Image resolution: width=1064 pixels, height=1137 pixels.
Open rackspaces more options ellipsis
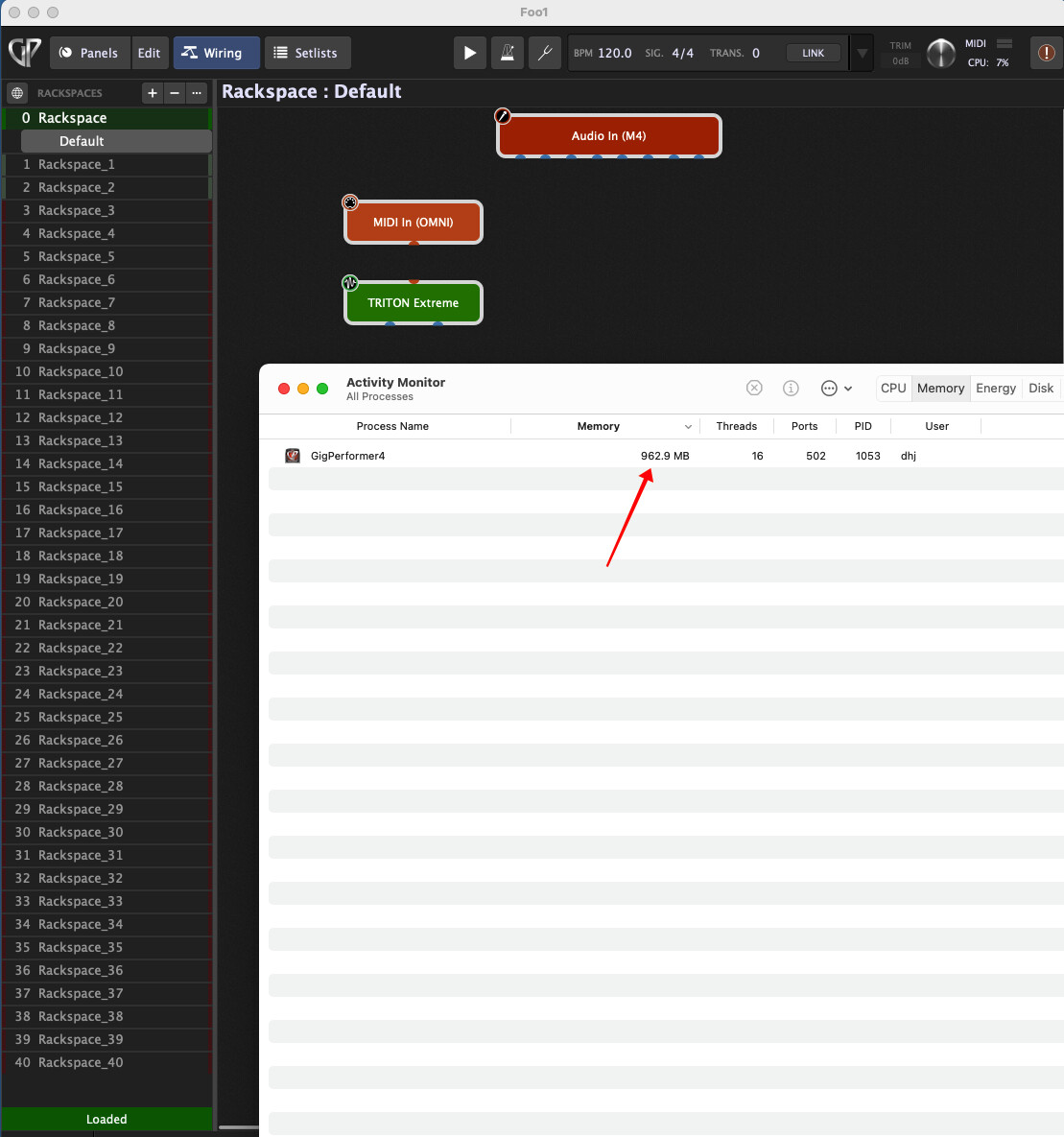197,93
